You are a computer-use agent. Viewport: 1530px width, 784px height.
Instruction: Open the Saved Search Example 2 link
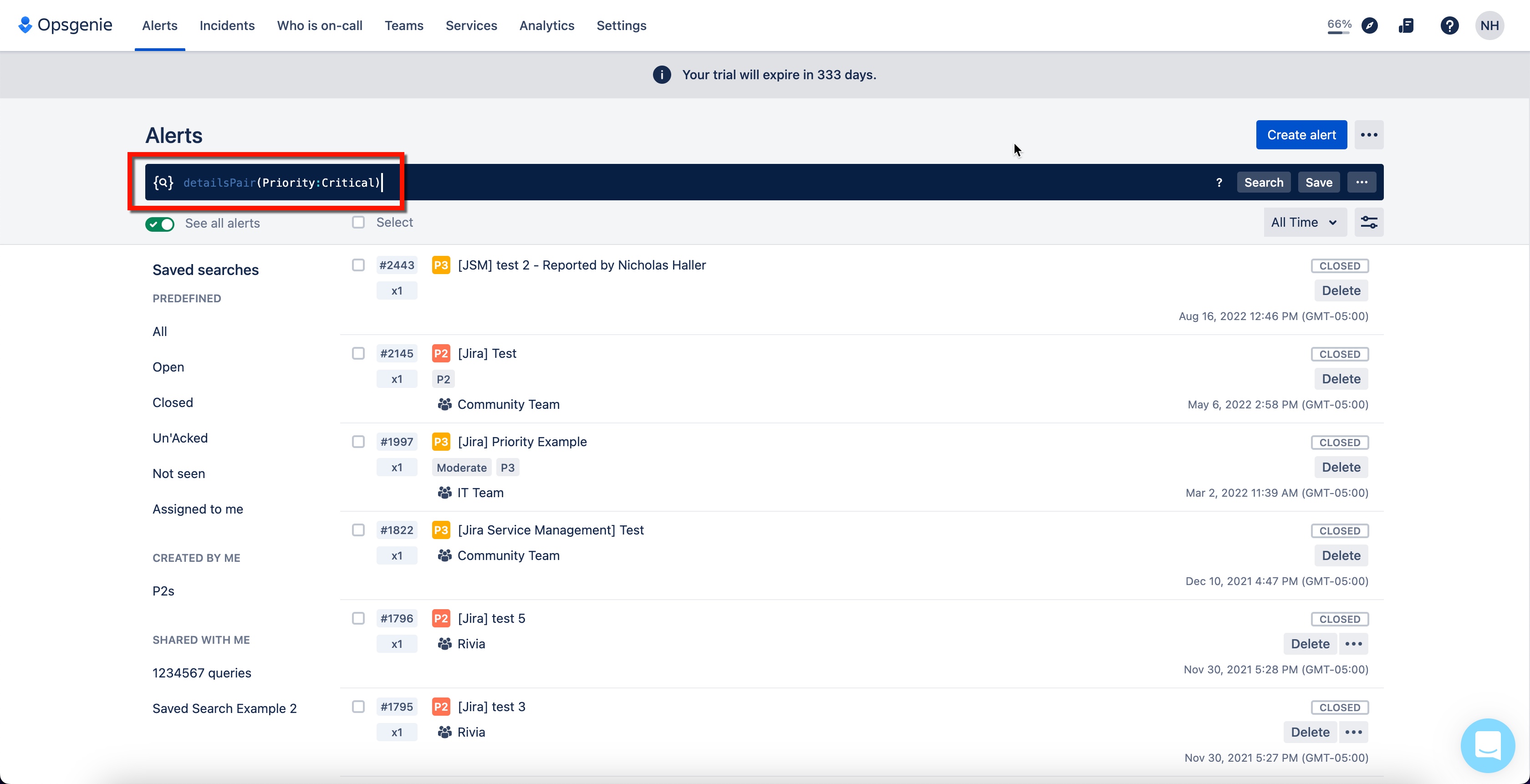pos(224,708)
